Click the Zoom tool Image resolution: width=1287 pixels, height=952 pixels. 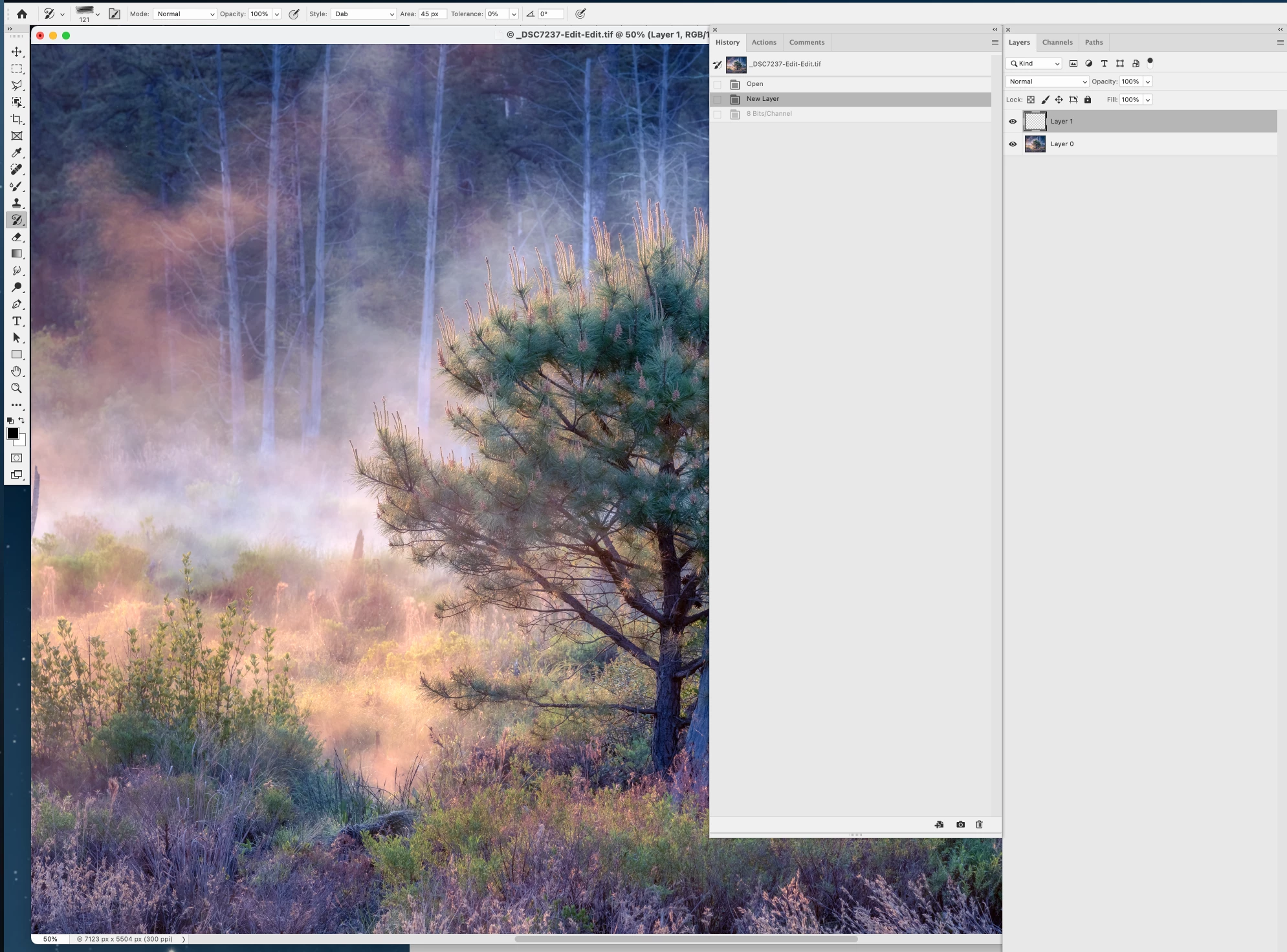(x=17, y=388)
